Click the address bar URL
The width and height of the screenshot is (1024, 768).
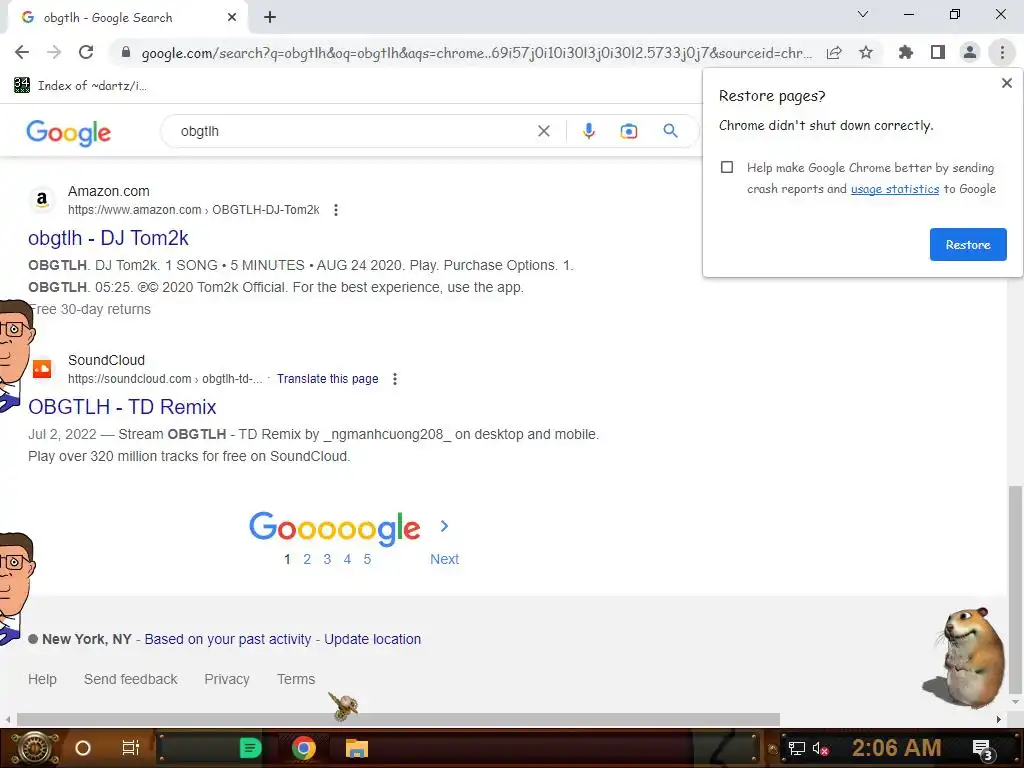point(477,53)
